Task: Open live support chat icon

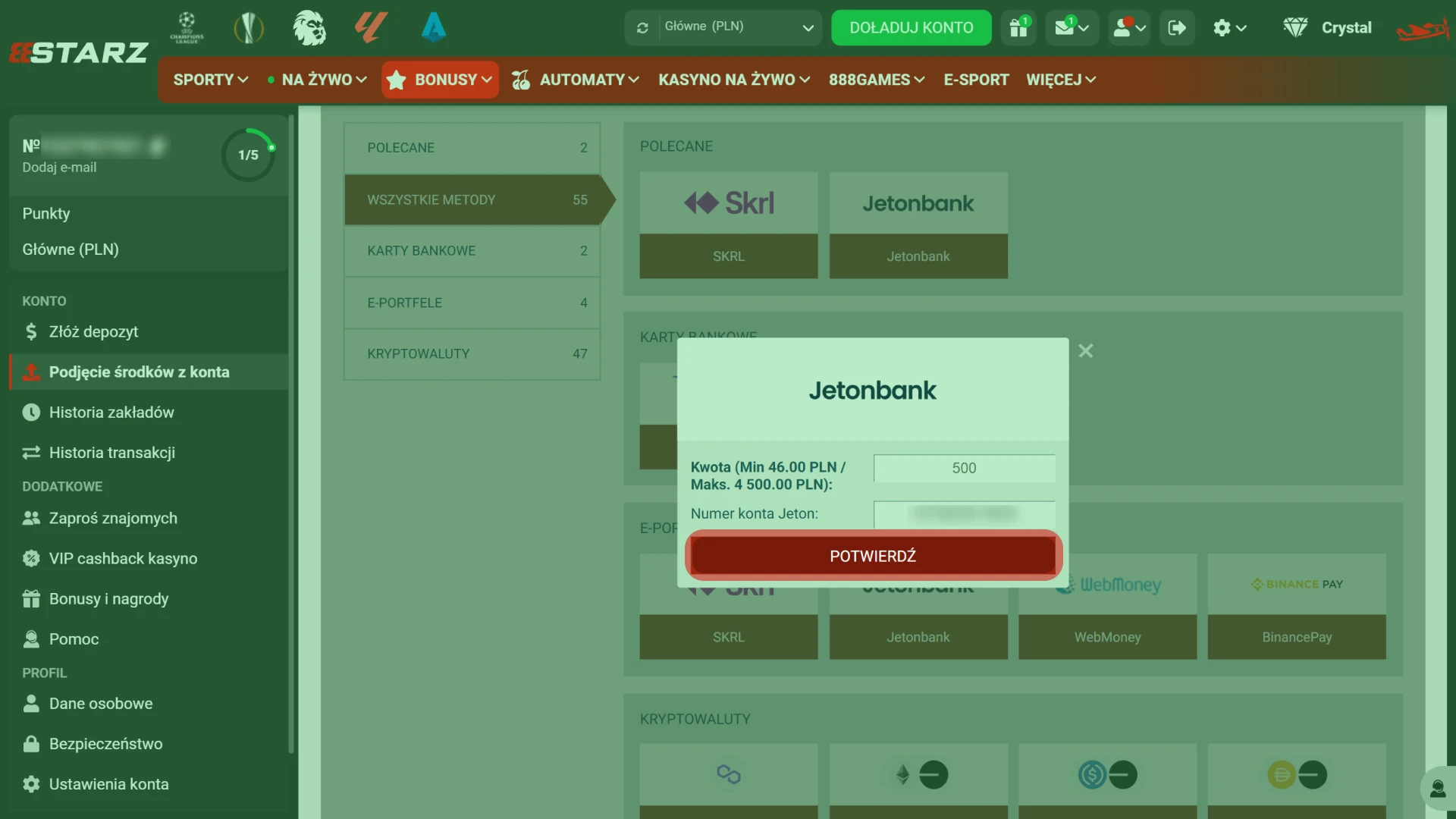Action: (1437, 789)
